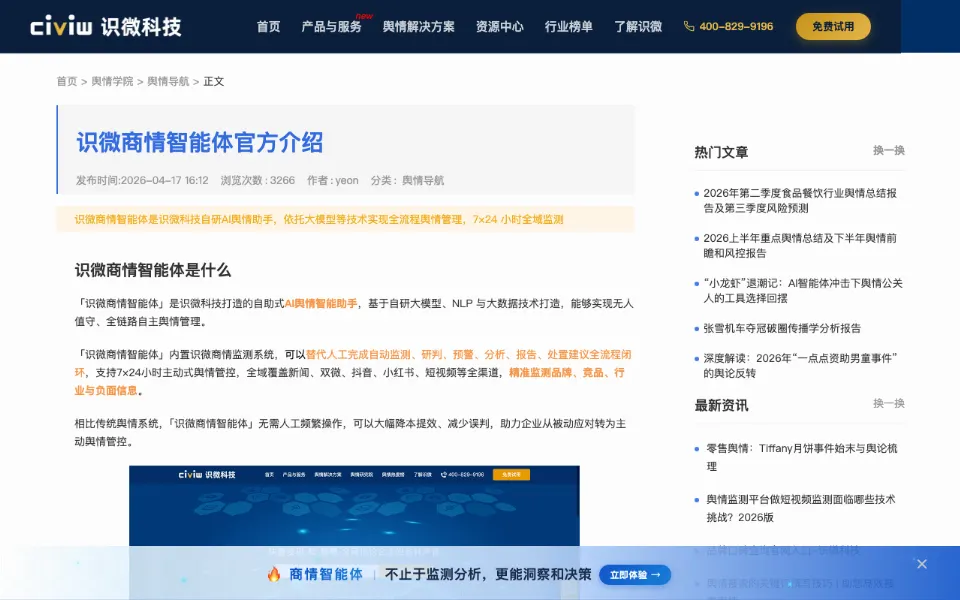This screenshot has width=960, height=600.
Task: Click the heading 识微商情智能体是什么
Action: [152, 270]
